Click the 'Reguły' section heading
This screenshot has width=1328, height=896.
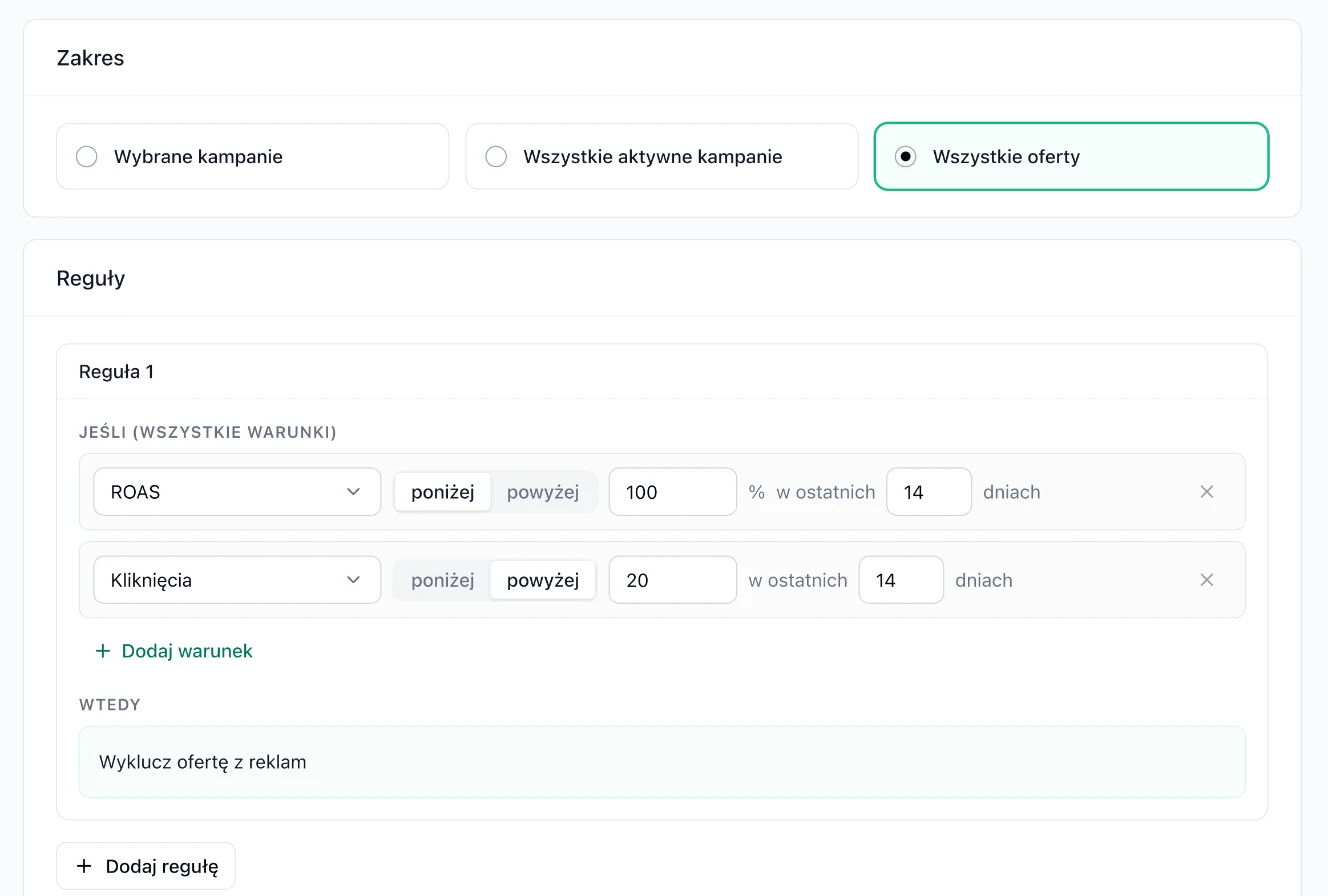pos(91,278)
